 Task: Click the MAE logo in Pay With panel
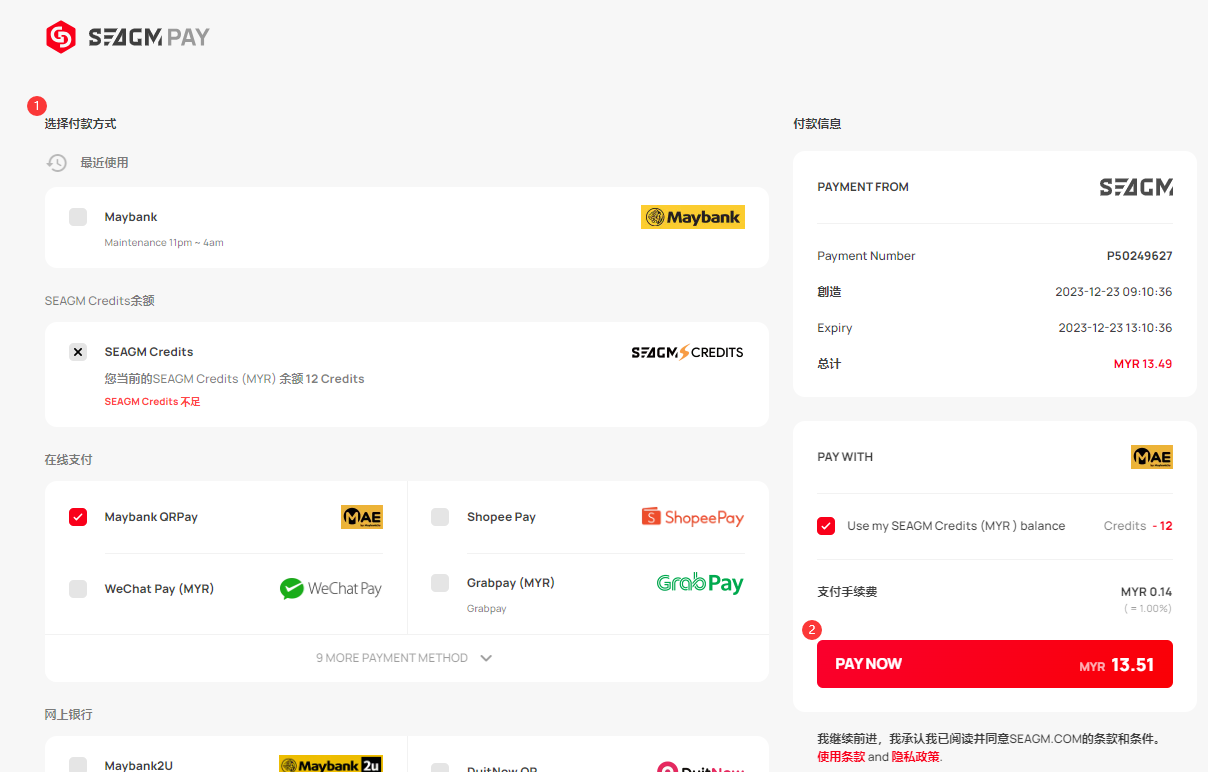[x=1152, y=457]
